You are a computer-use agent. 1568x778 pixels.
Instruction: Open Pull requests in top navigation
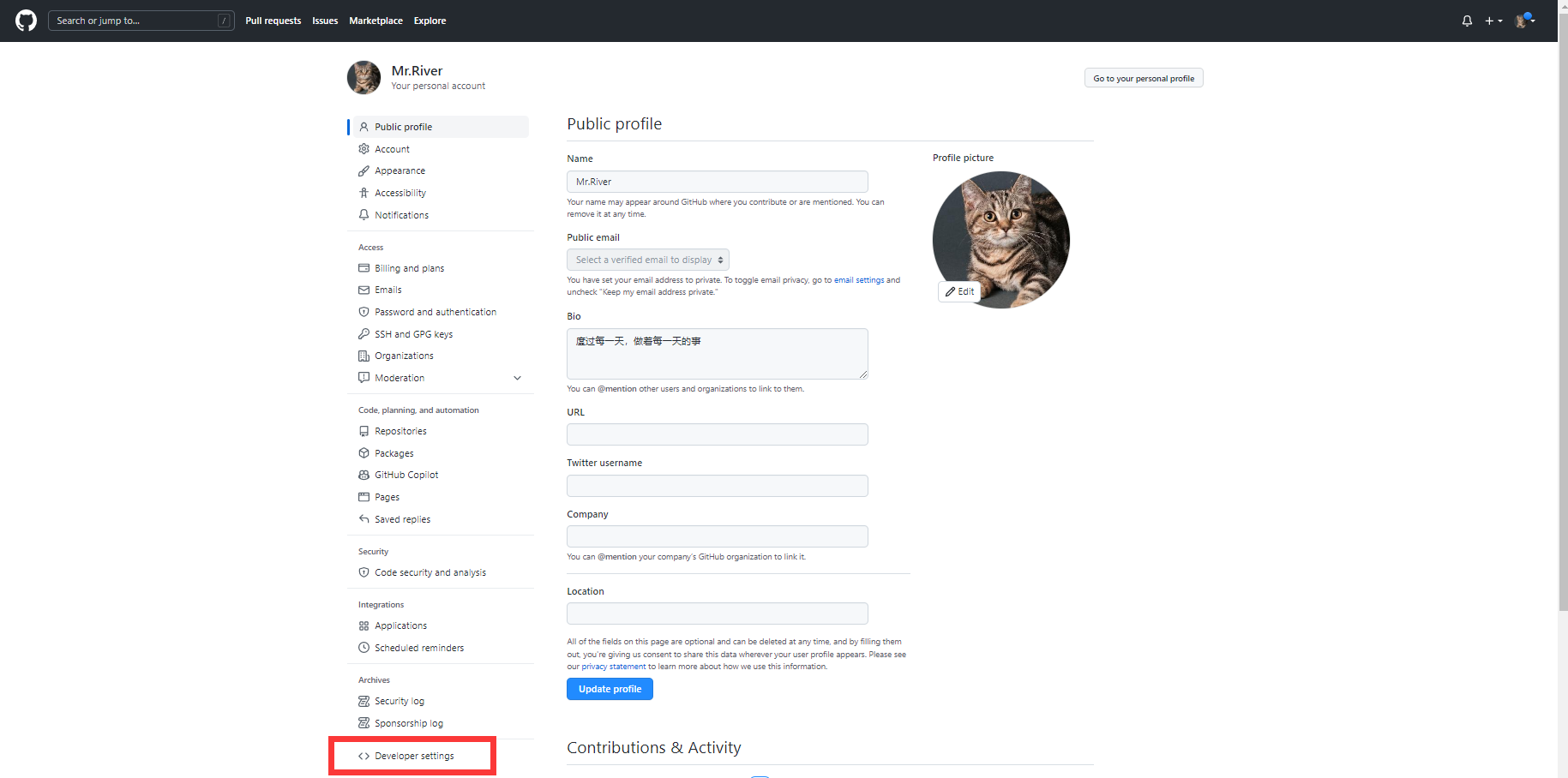tap(273, 21)
